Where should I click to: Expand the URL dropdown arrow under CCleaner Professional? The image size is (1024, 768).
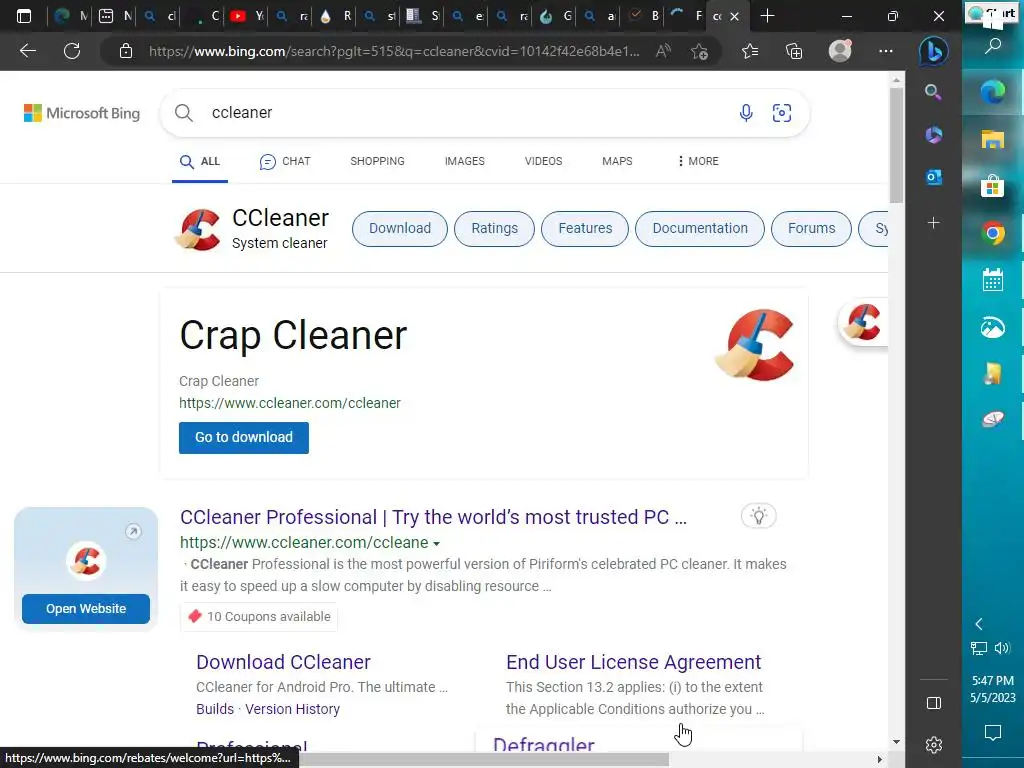(436, 543)
